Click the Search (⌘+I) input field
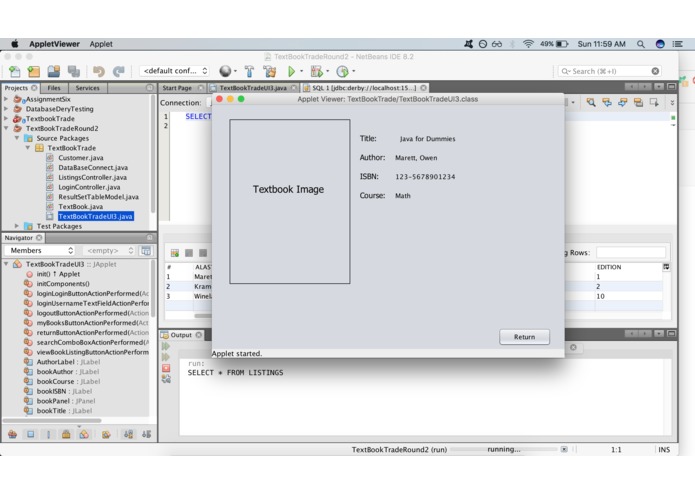 tap(609, 71)
